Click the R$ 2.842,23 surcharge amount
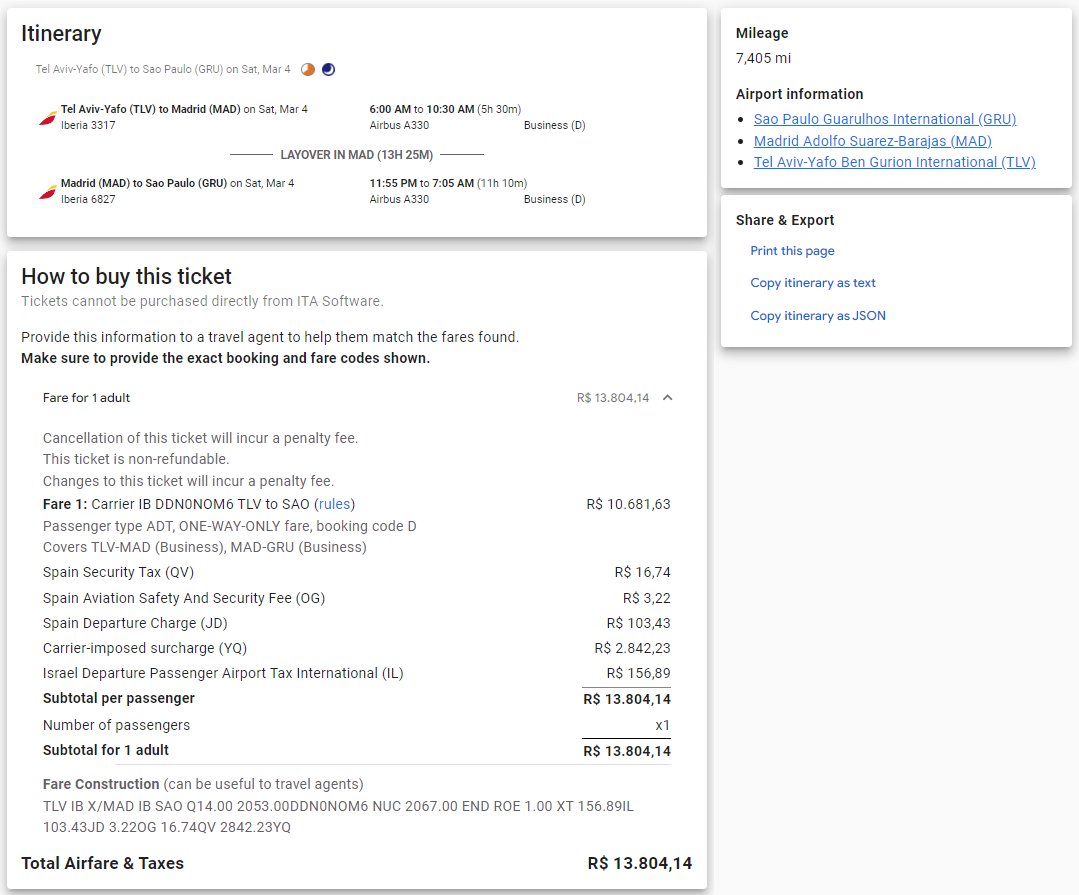This screenshot has width=1079, height=895. coord(632,648)
